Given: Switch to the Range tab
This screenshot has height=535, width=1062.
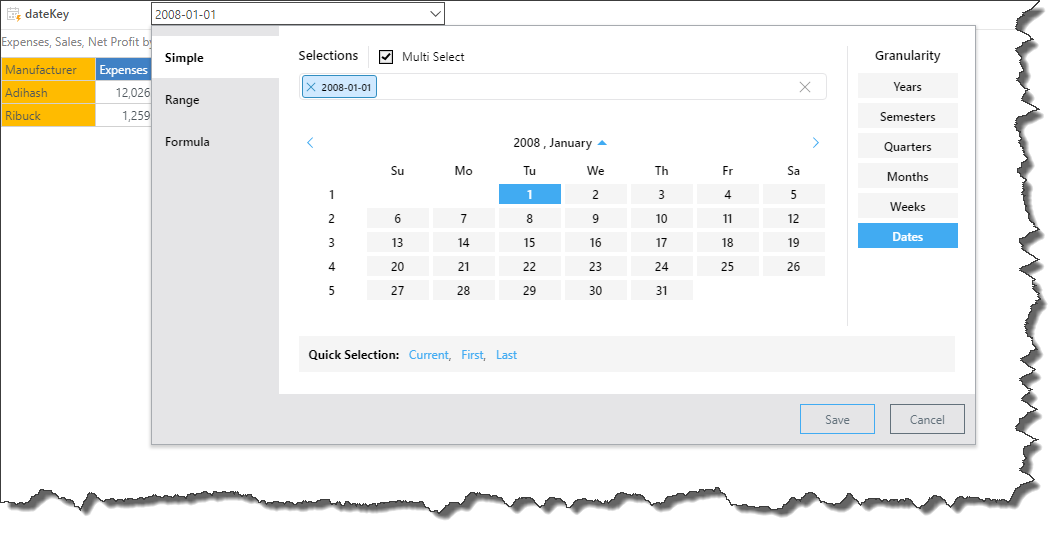Looking at the screenshot, I should click(182, 100).
